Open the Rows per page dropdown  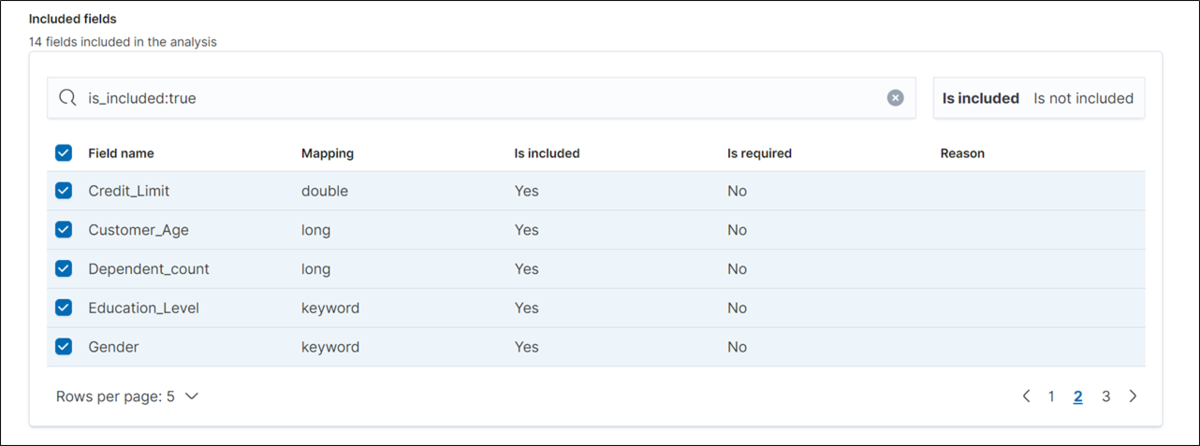(x=128, y=396)
